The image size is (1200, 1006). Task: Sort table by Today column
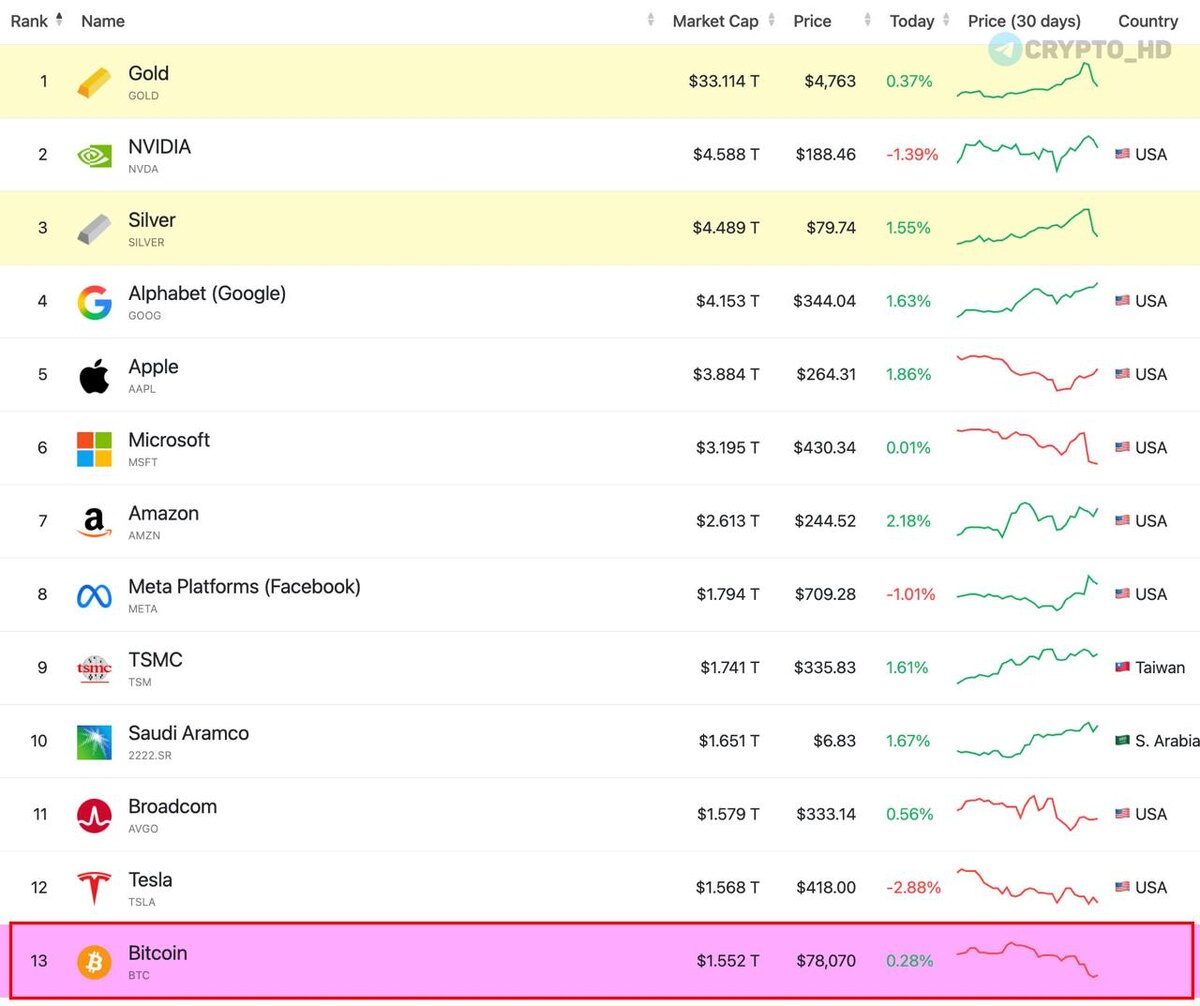point(919,21)
